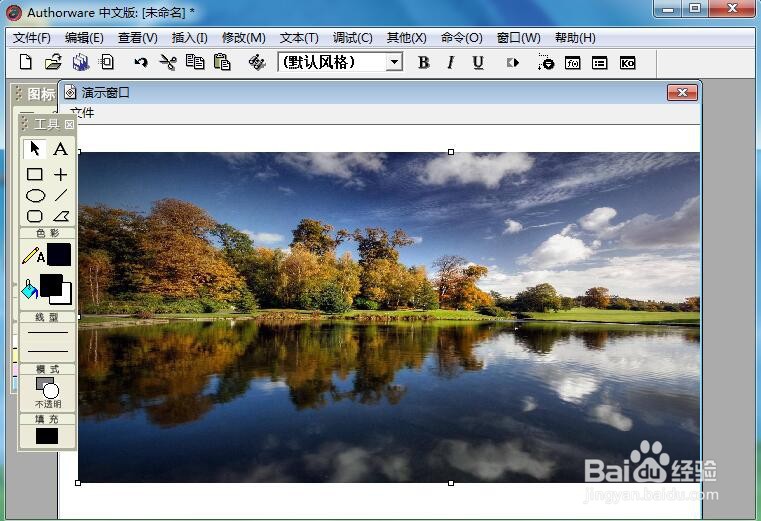Click the pencil line color icon

33,255
